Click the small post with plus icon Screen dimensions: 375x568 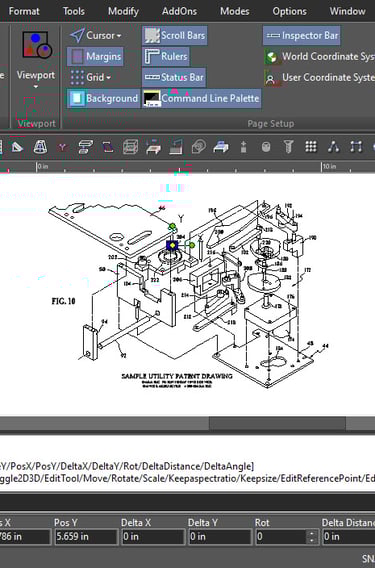click(243, 147)
